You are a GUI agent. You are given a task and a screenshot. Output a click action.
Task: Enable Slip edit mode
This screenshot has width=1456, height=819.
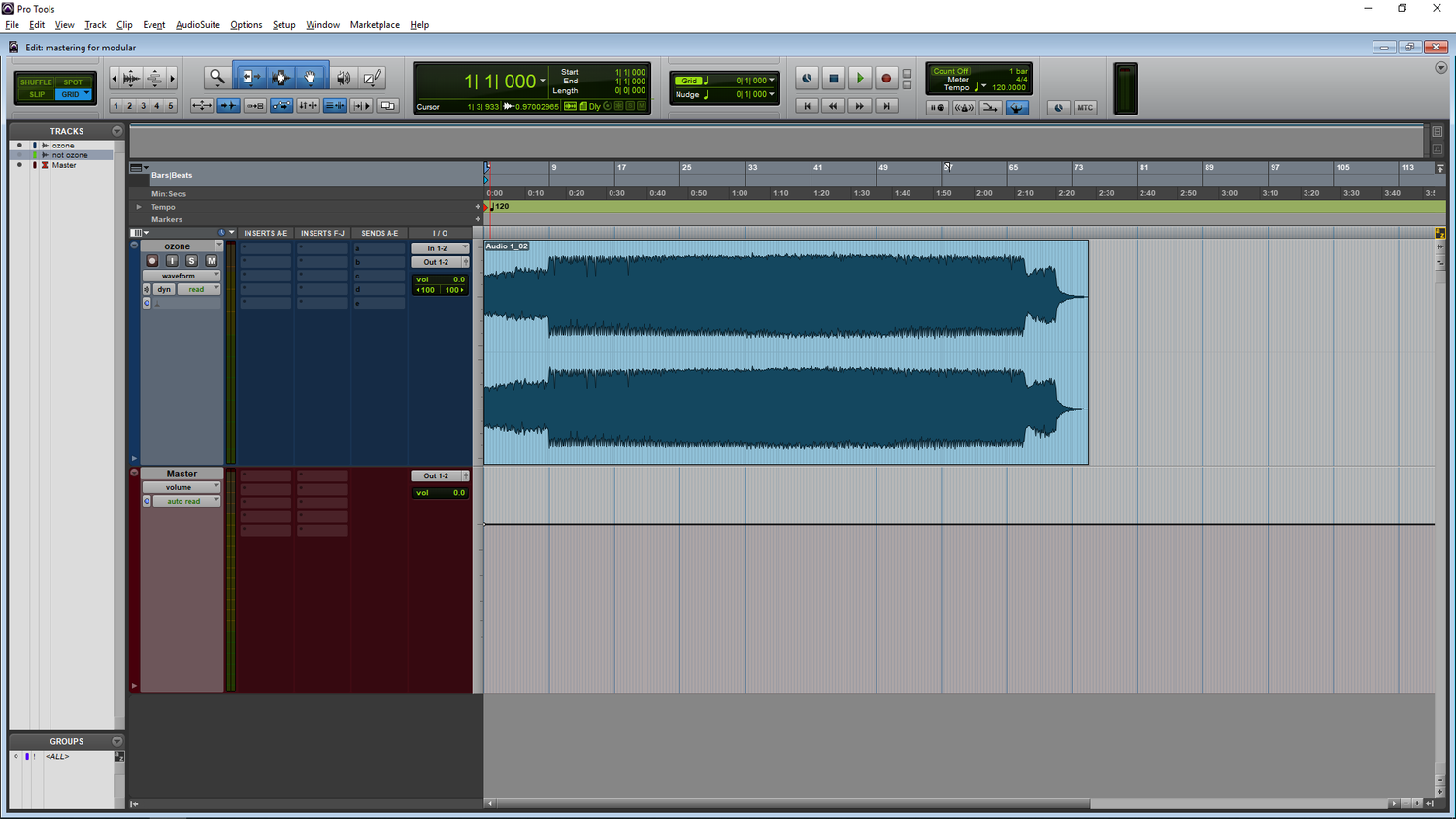(36, 94)
